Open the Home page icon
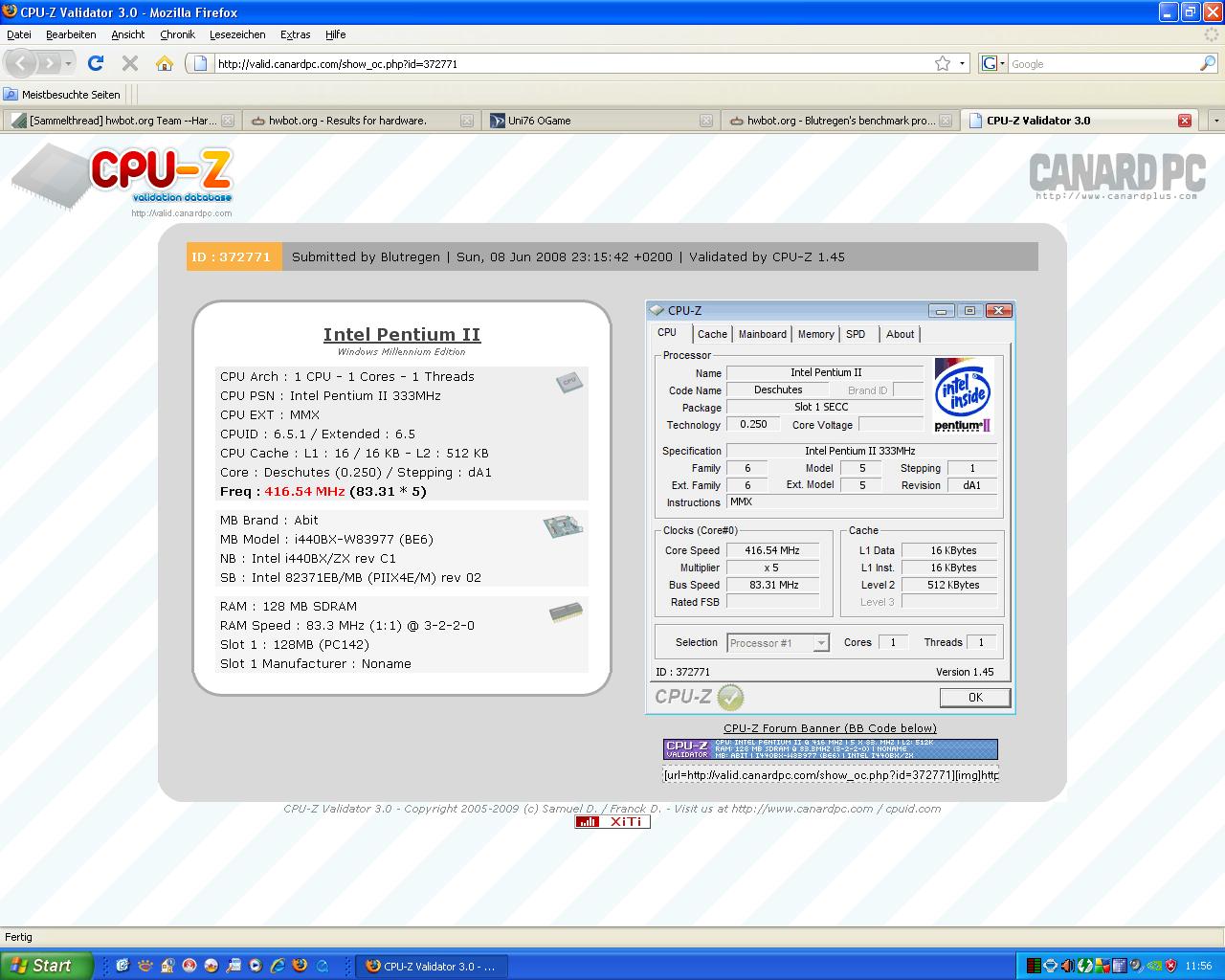1225x980 pixels. (165, 63)
